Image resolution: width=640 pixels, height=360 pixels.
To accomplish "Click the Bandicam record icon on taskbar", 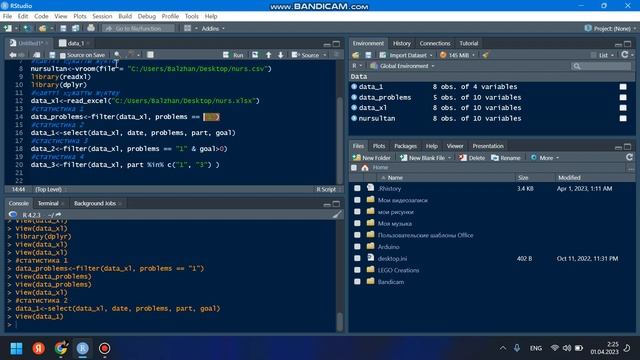I will click(x=104, y=348).
